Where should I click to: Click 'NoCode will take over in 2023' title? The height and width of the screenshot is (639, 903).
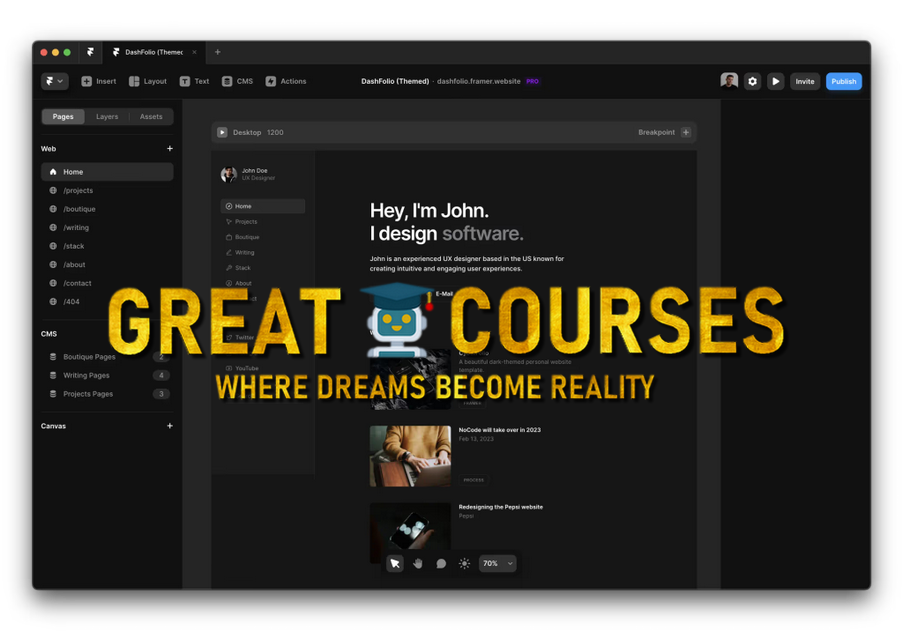[499, 430]
